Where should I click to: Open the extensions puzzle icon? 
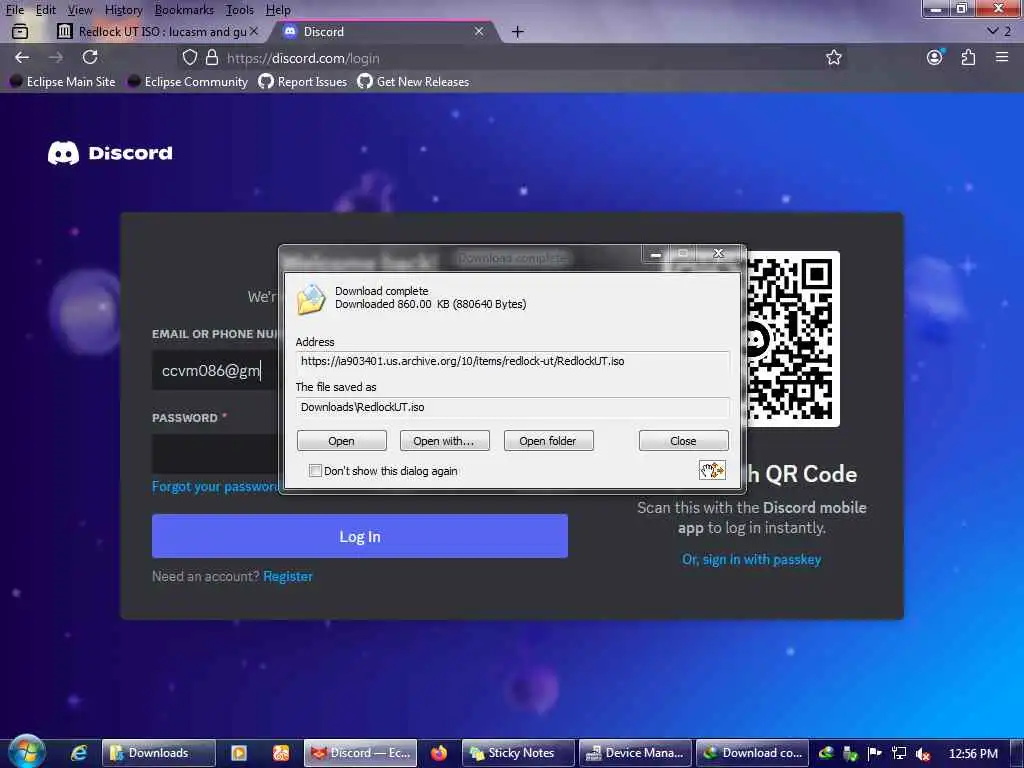coord(968,57)
